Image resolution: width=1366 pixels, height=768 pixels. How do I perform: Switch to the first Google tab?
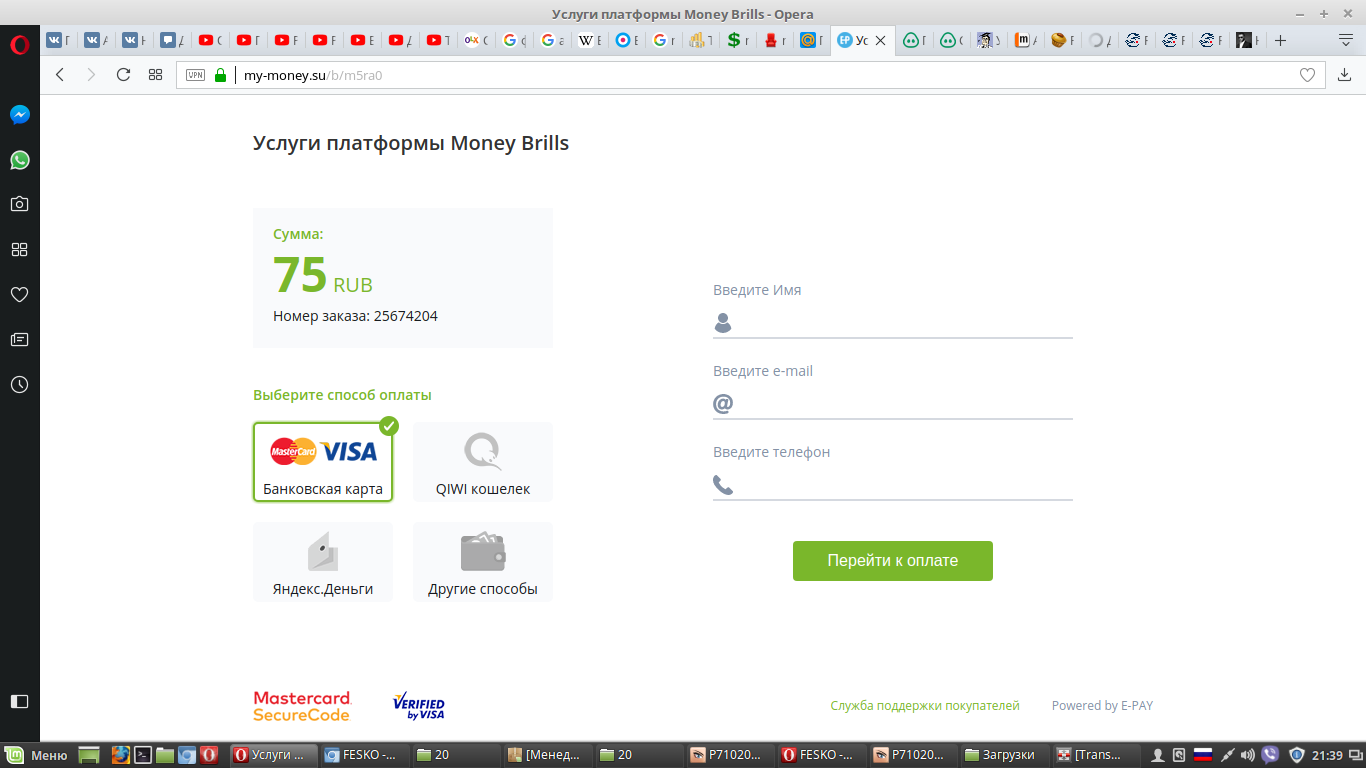pos(516,41)
